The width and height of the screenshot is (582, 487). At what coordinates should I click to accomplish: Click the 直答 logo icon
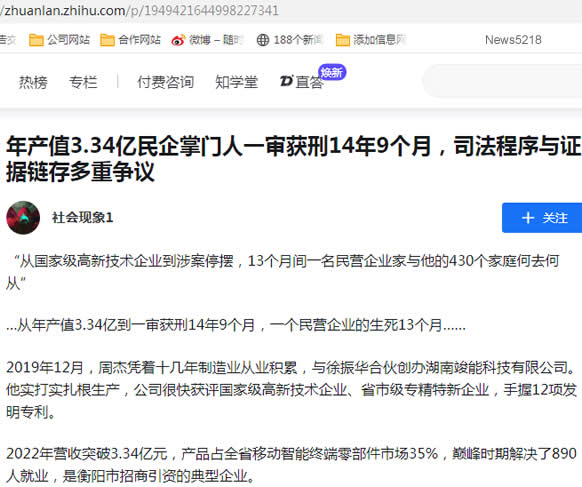pyautogui.click(x=287, y=81)
